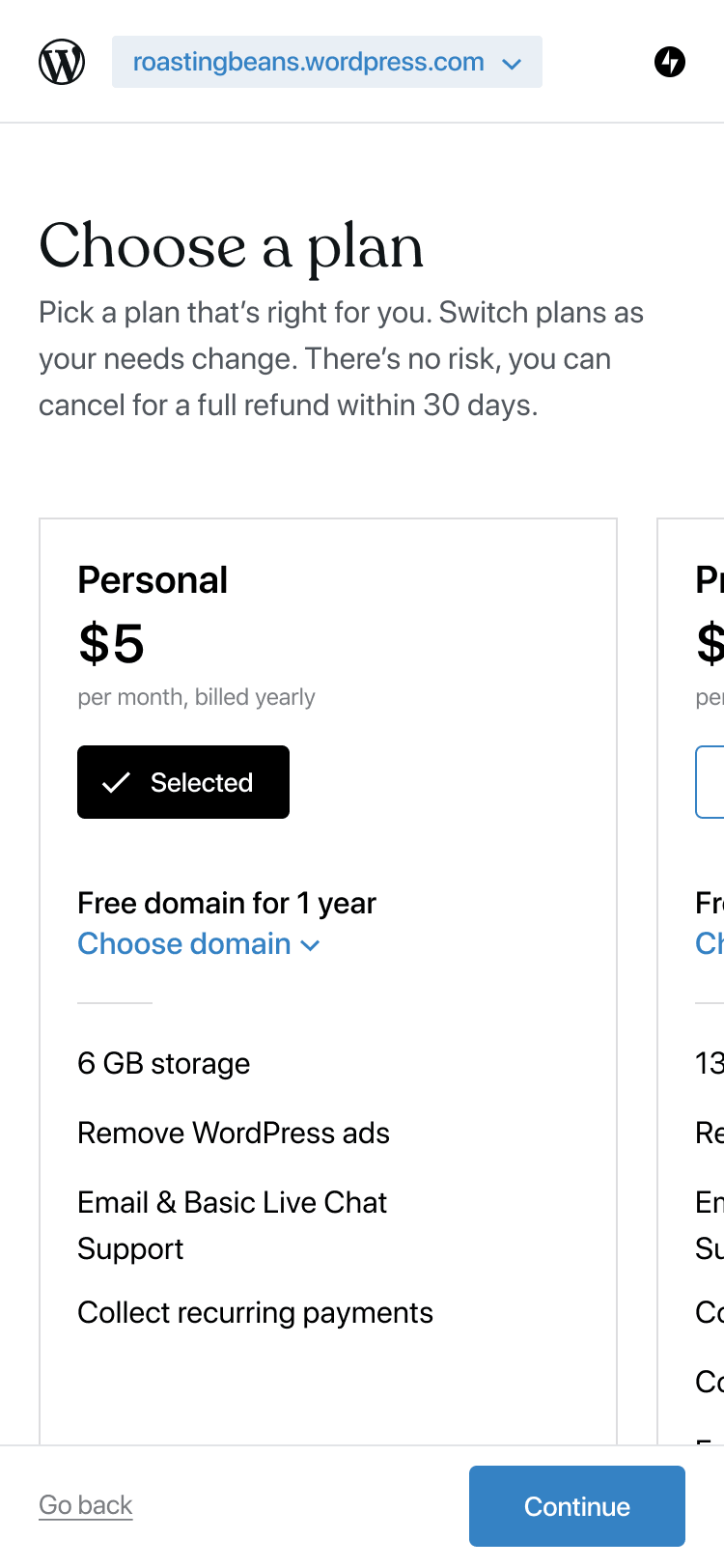Click the chevron beside the site address
Image resolution: width=724 pixels, height=1568 pixels.
pyautogui.click(x=512, y=64)
